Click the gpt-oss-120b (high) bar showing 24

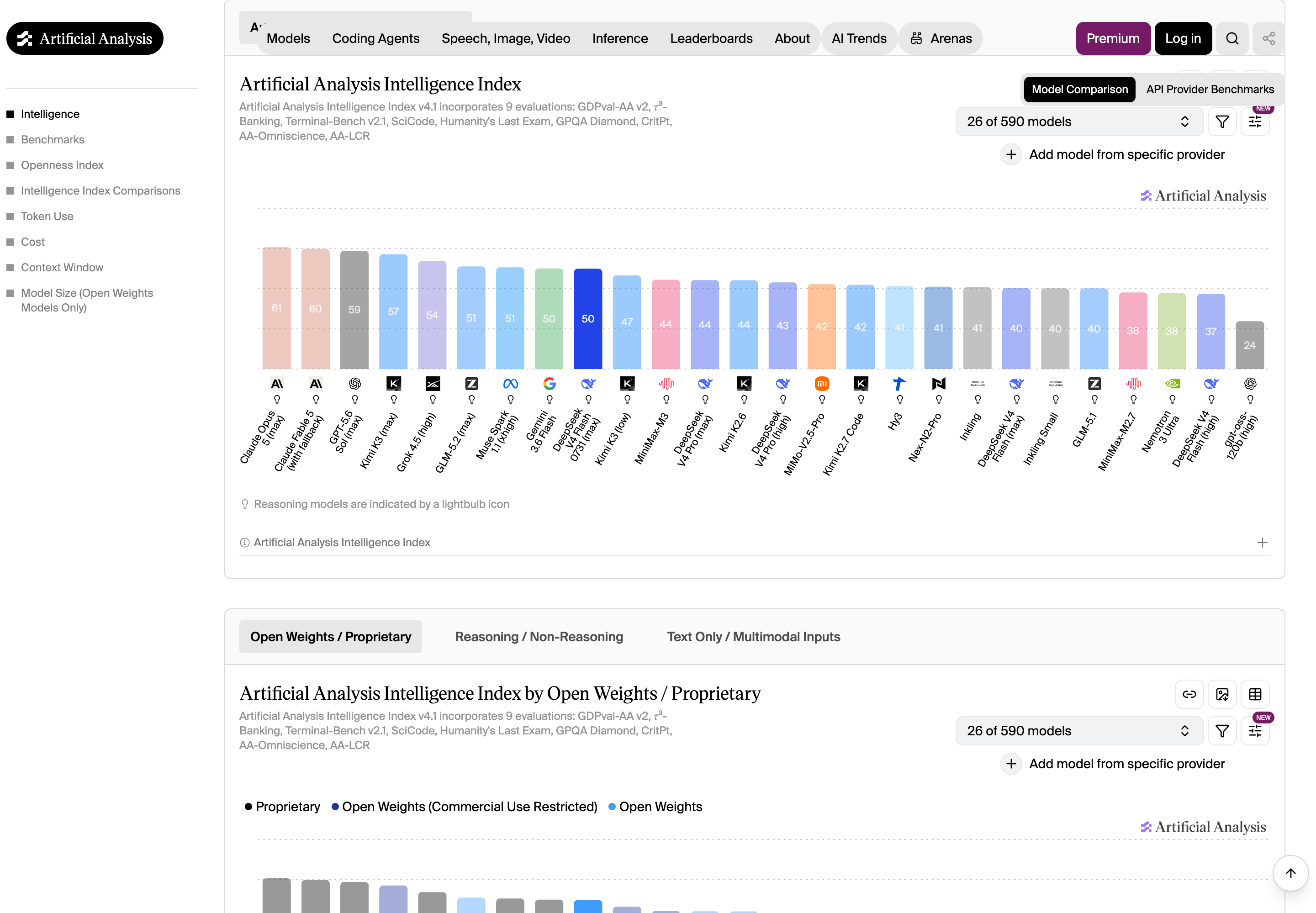[1250, 345]
